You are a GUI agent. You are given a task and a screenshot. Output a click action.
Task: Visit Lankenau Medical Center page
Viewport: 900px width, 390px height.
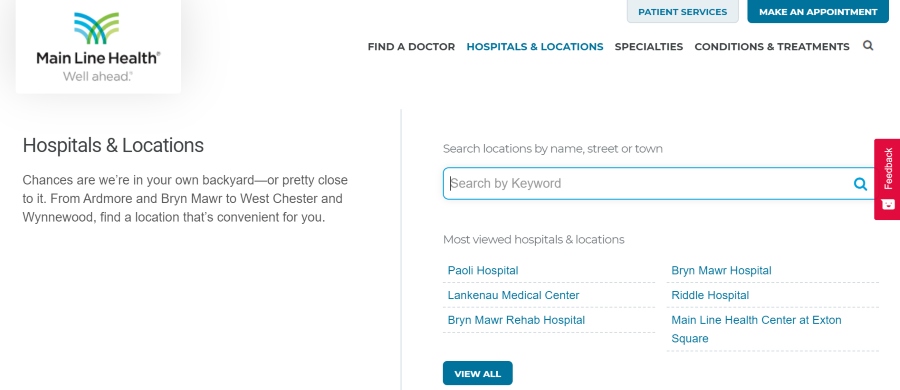pyautogui.click(x=513, y=295)
